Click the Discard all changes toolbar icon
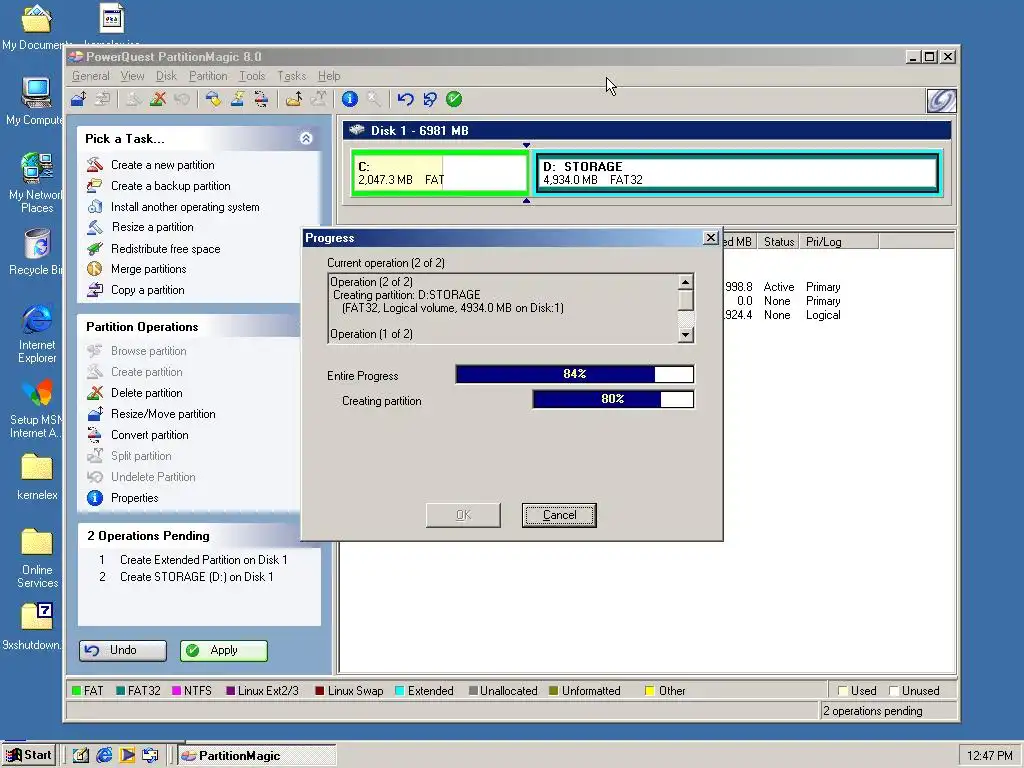 (x=430, y=99)
